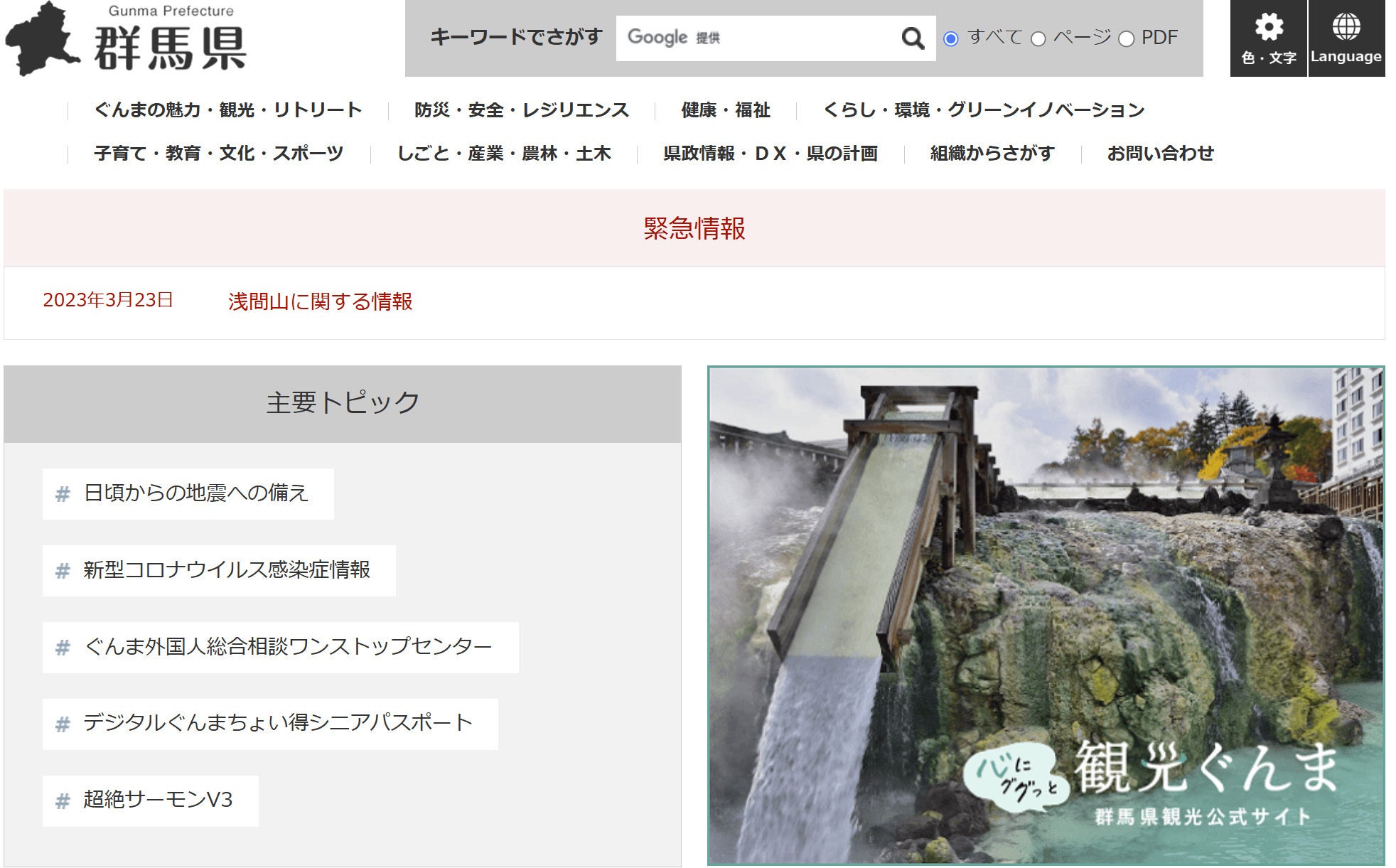Open the 新型コロナウイルス感染症情報 topic
1396x868 pixels.
pyautogui.click(x=226, y=570)
